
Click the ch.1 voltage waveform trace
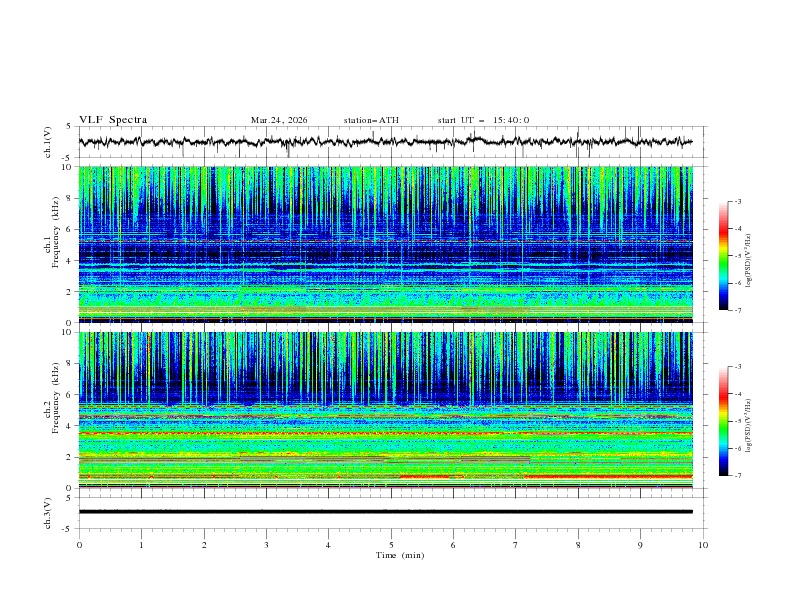[x=385, y=142]
